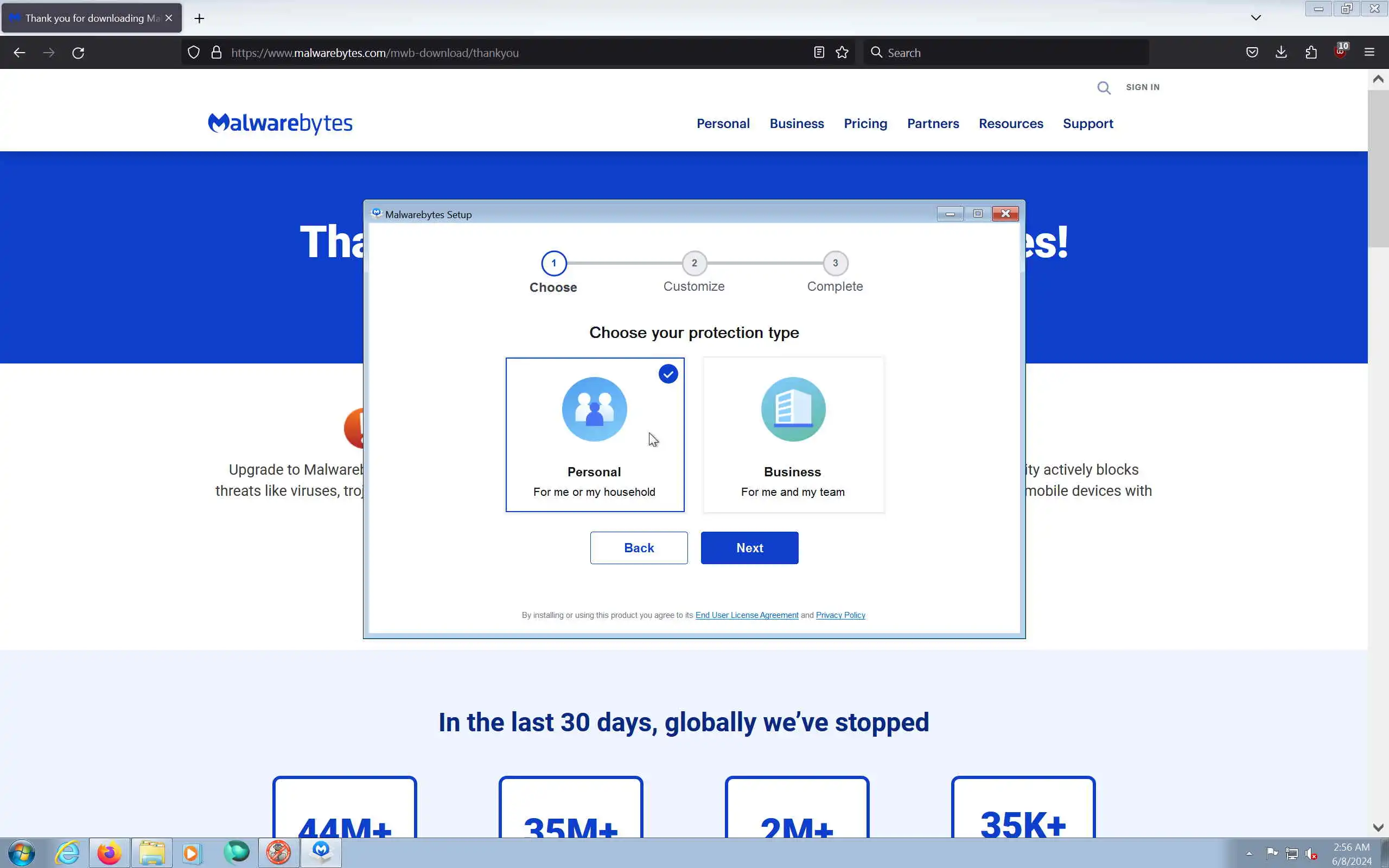
Task: Open Firefox downloads panel icon
Action: [1281, 53]
